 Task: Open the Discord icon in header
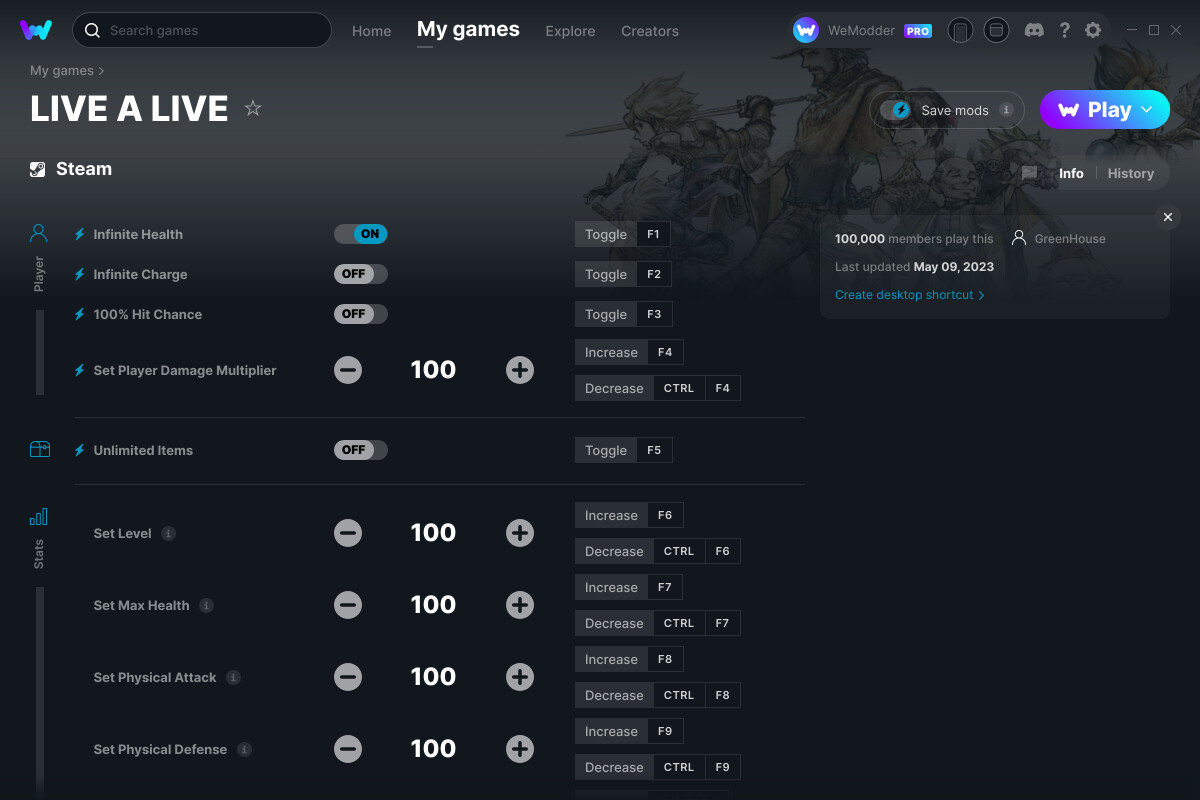click(x=1035, y=30)
